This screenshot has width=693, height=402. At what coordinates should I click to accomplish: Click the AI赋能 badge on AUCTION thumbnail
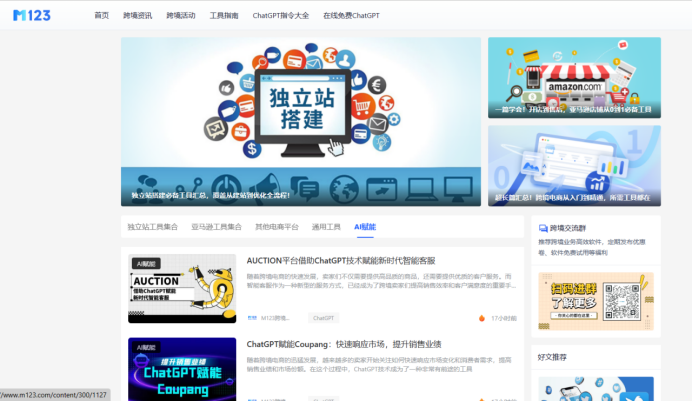tap(146, 264)
